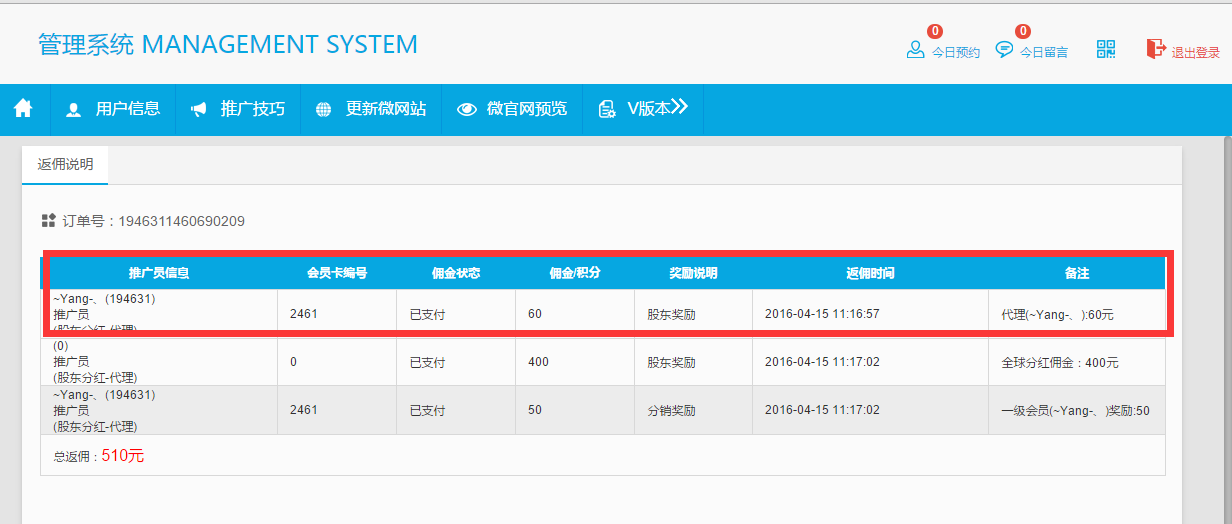Image resolution: width=1232 pixels, height=524 pixels.
Task: Click the 退出登录 door icon
Action: coord(1156,49)
